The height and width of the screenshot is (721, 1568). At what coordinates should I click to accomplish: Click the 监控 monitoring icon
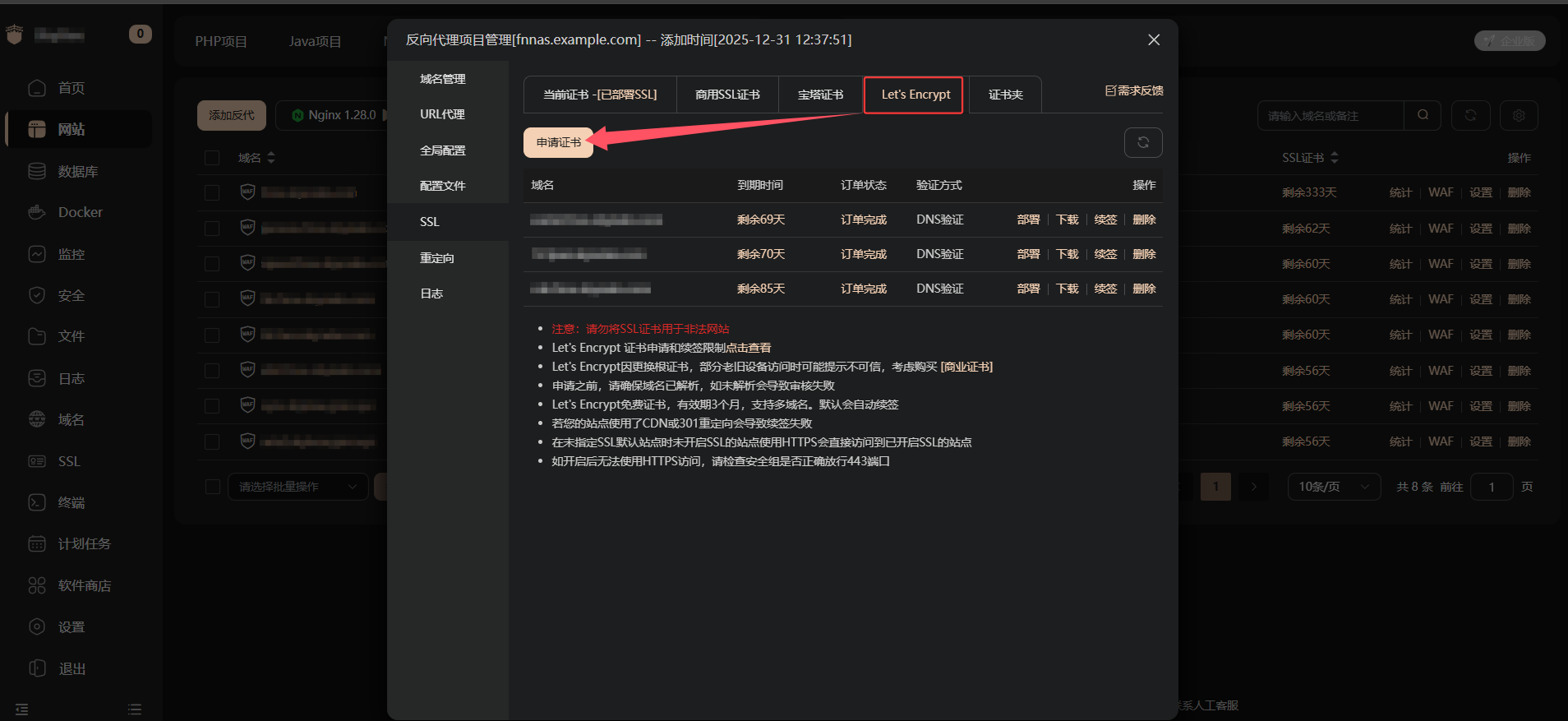pyautogui.click(x=37, y=254)
